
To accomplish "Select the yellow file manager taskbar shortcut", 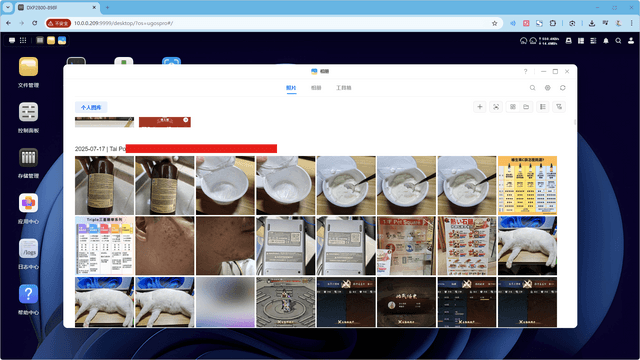I will click(51, 40).
